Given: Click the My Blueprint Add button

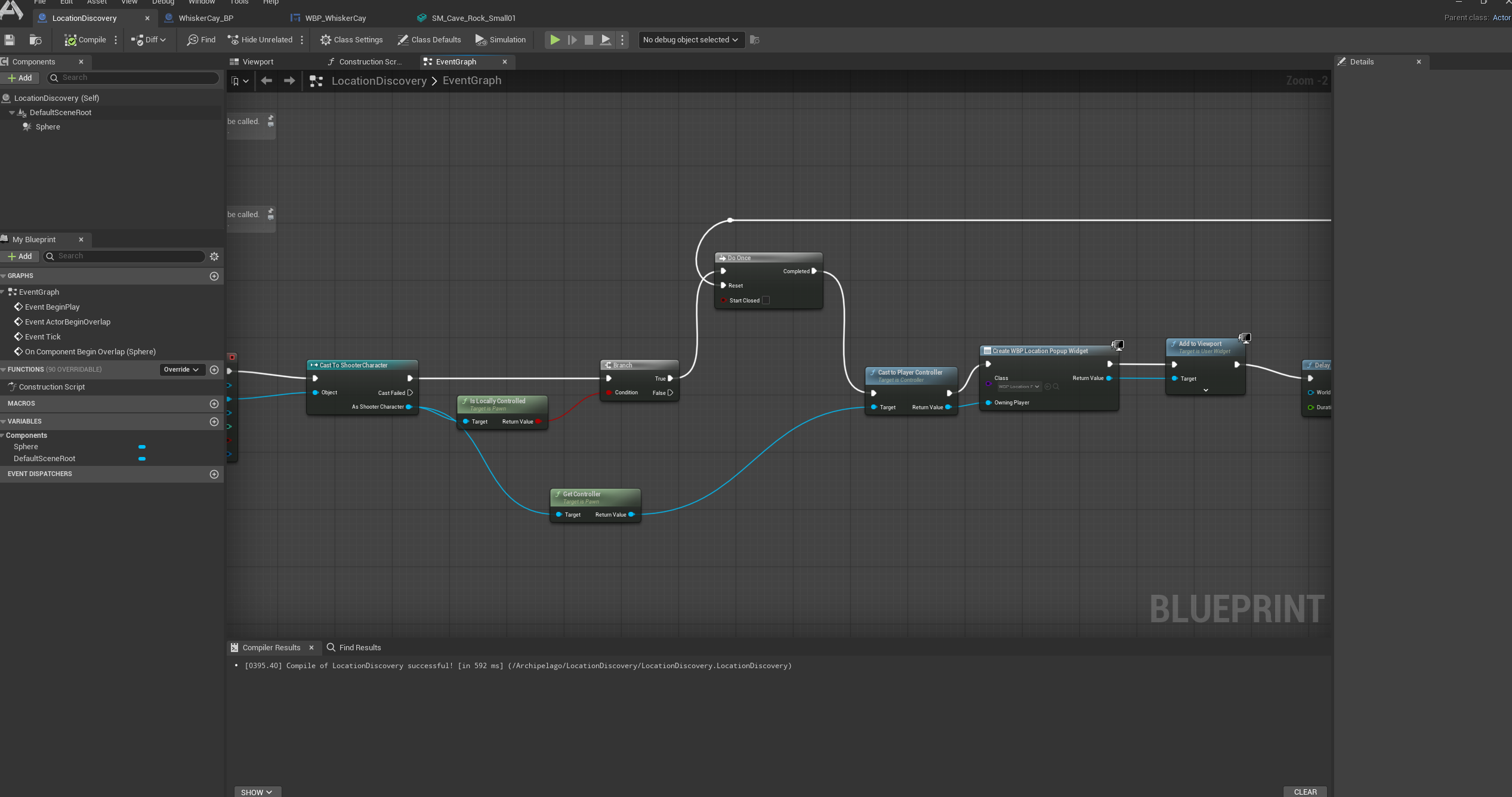Looking at the screenshot, I should tap(20, 256).
